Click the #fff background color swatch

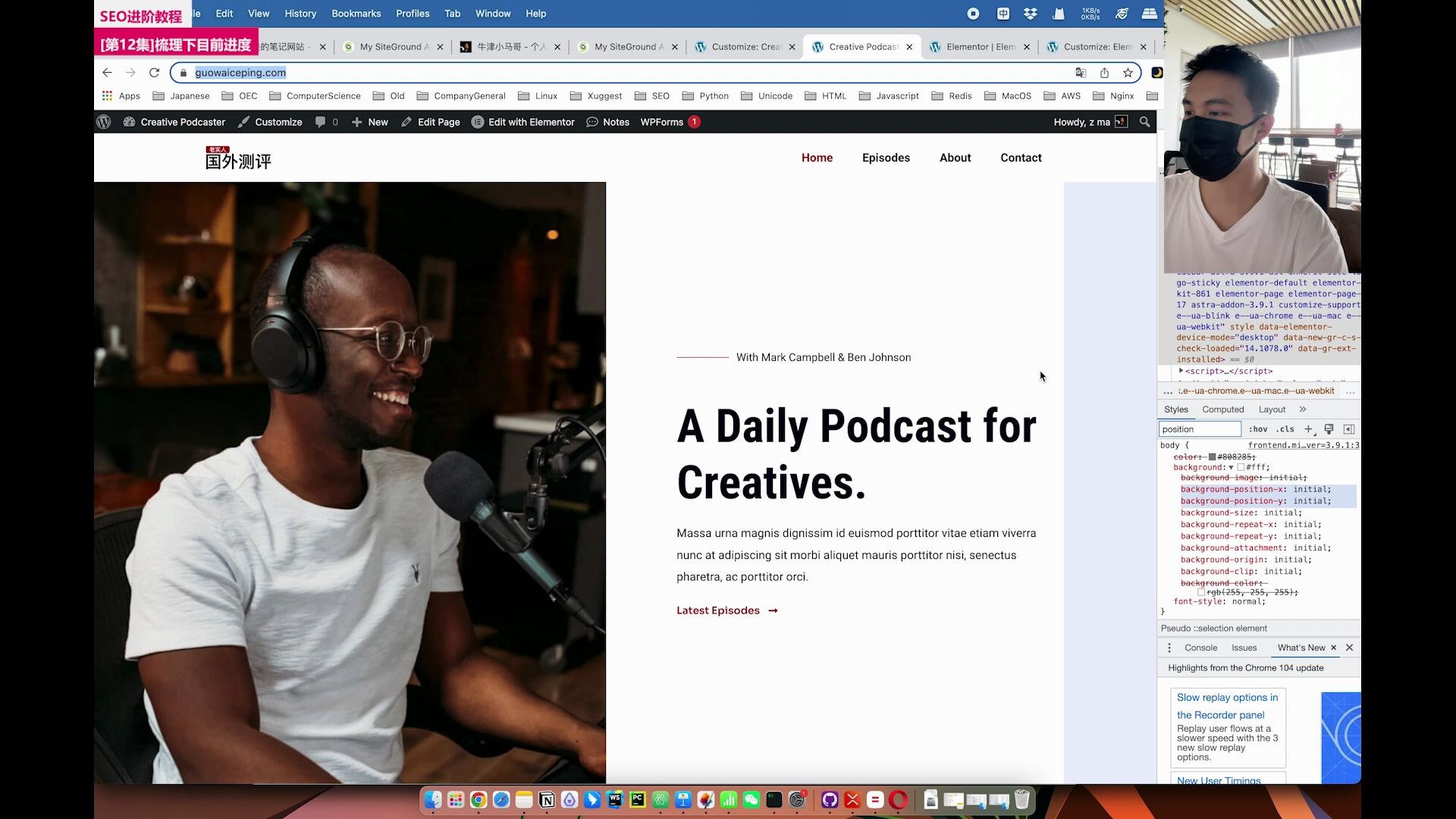point(1241,468)
